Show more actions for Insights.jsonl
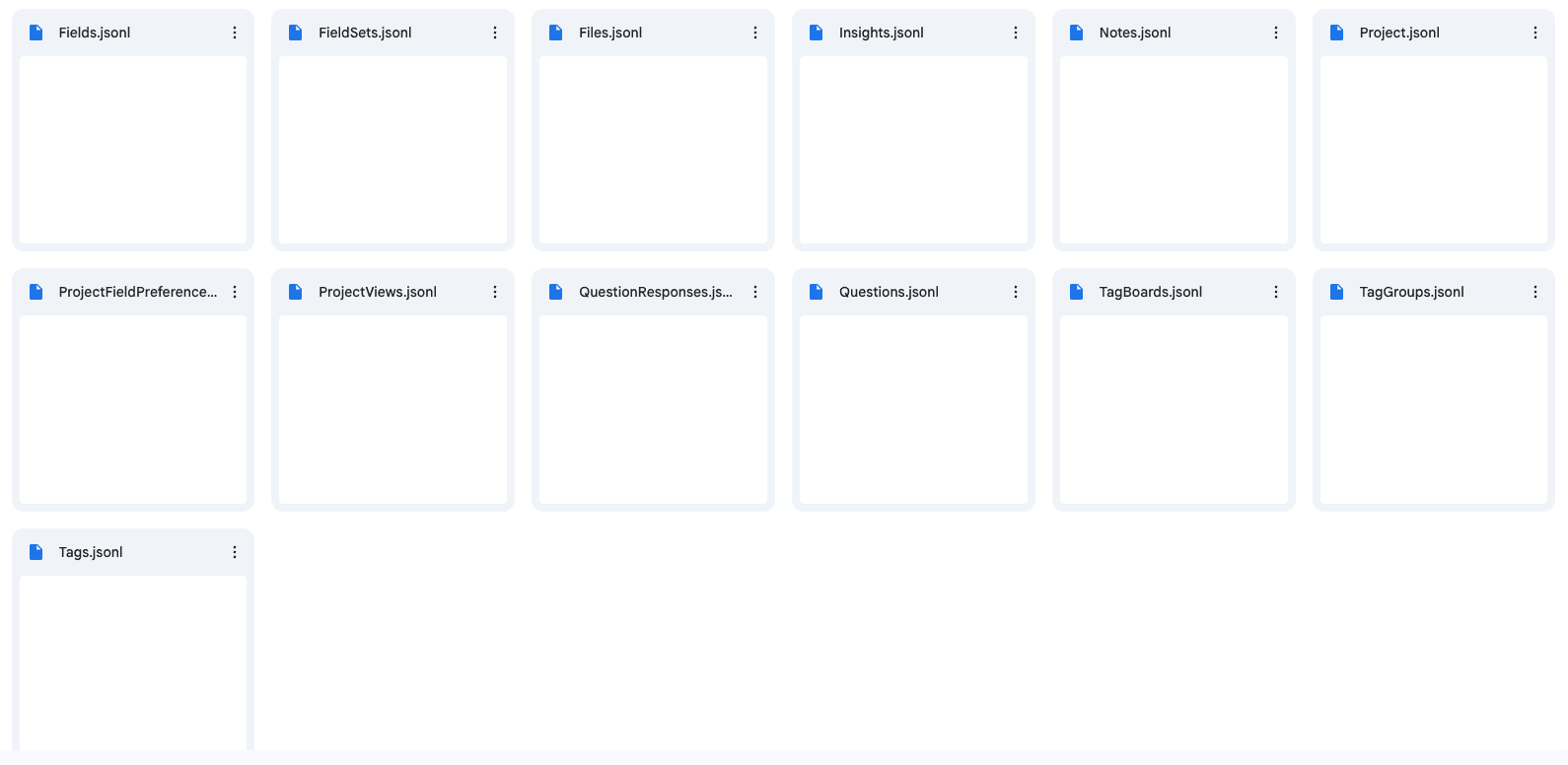 (x=1016, y=33)
